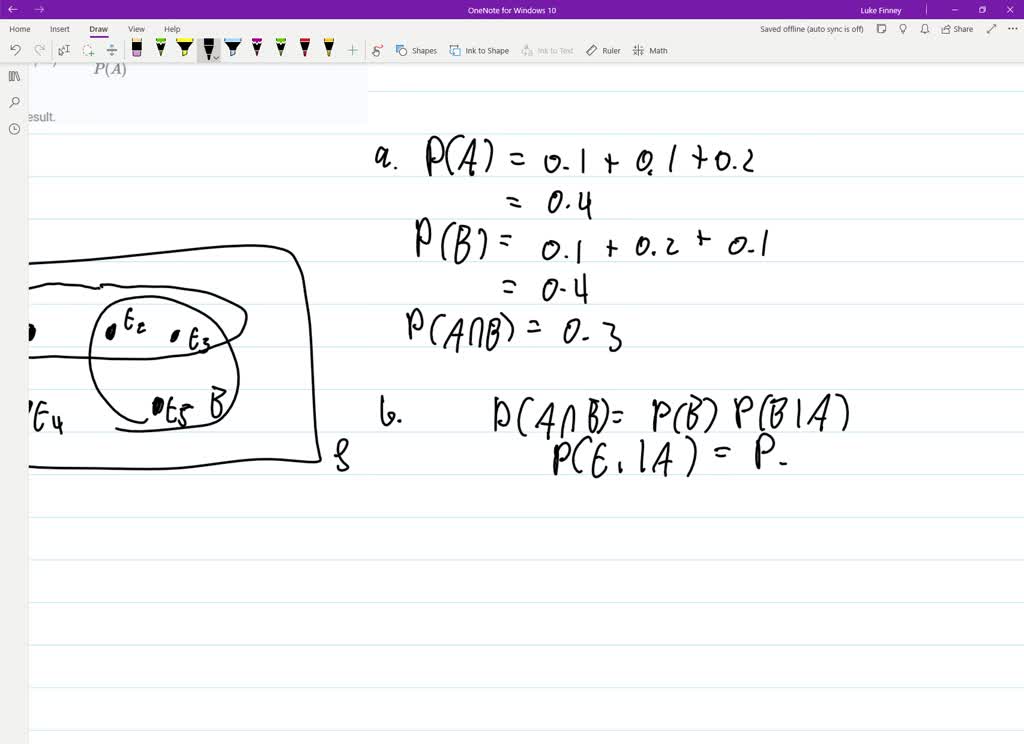This screenshot has height=744, width=1024.
Task: Open the View tab
Action: pos(136,29)
